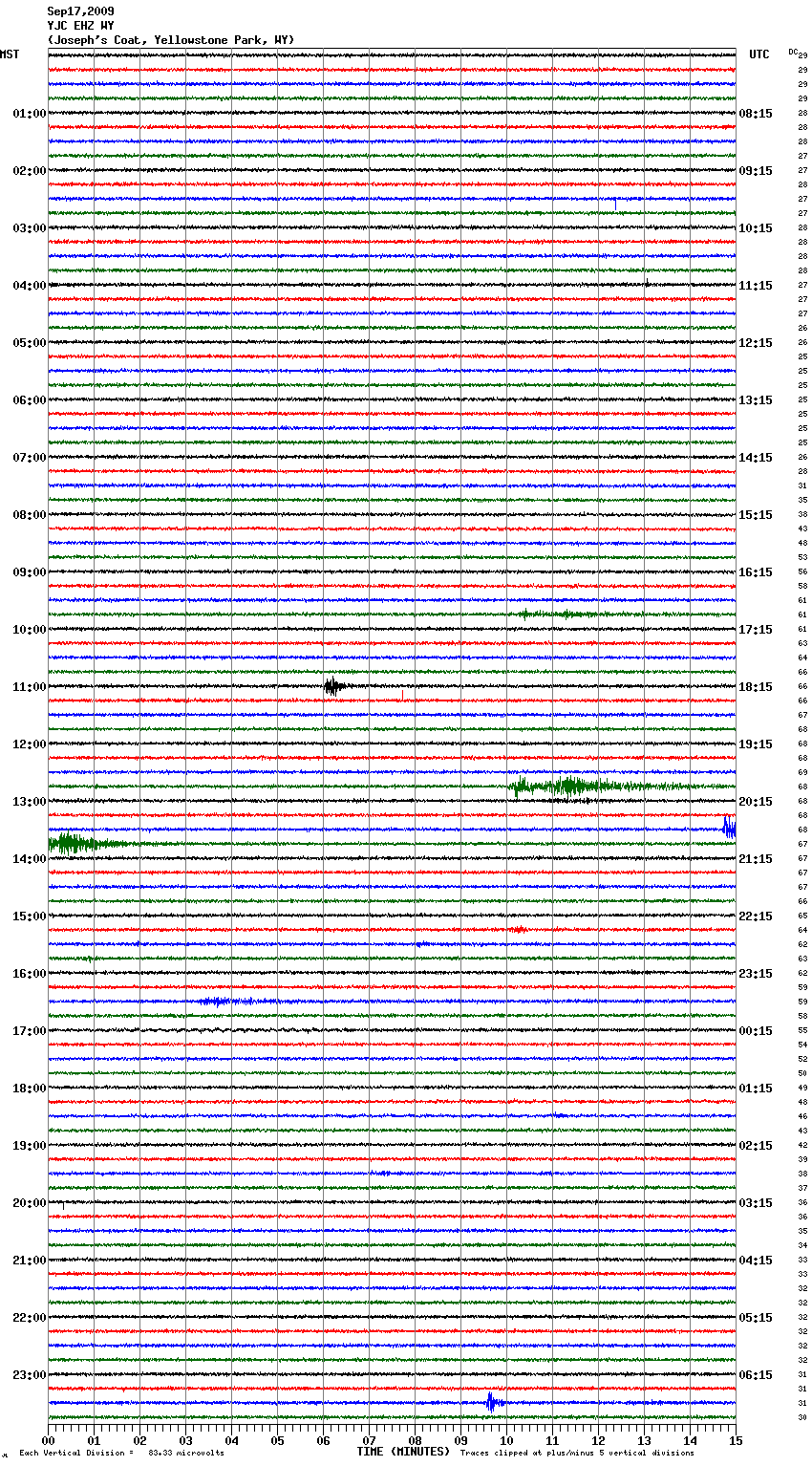This screenshot has width=812, height=1466.
Task: Click the '11:15' UTC time label
Action: point(756,286)
